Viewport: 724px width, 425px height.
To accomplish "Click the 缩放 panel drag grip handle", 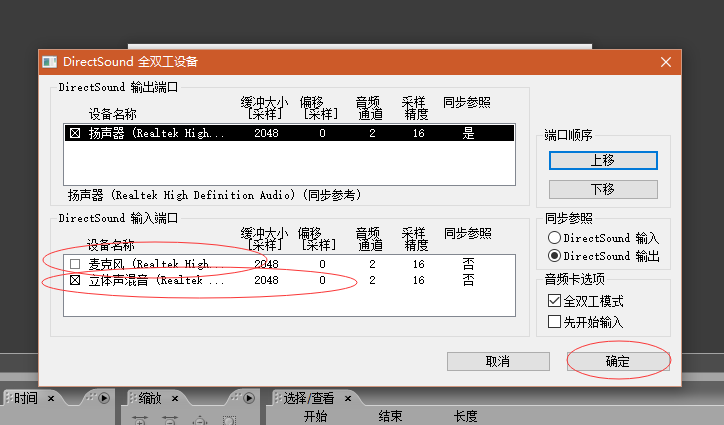I will 133,398.
